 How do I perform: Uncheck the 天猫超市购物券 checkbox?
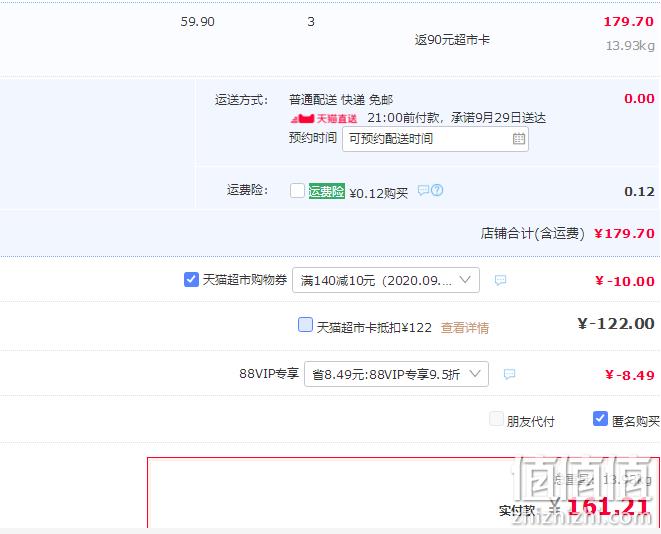[x=191, y=279]
